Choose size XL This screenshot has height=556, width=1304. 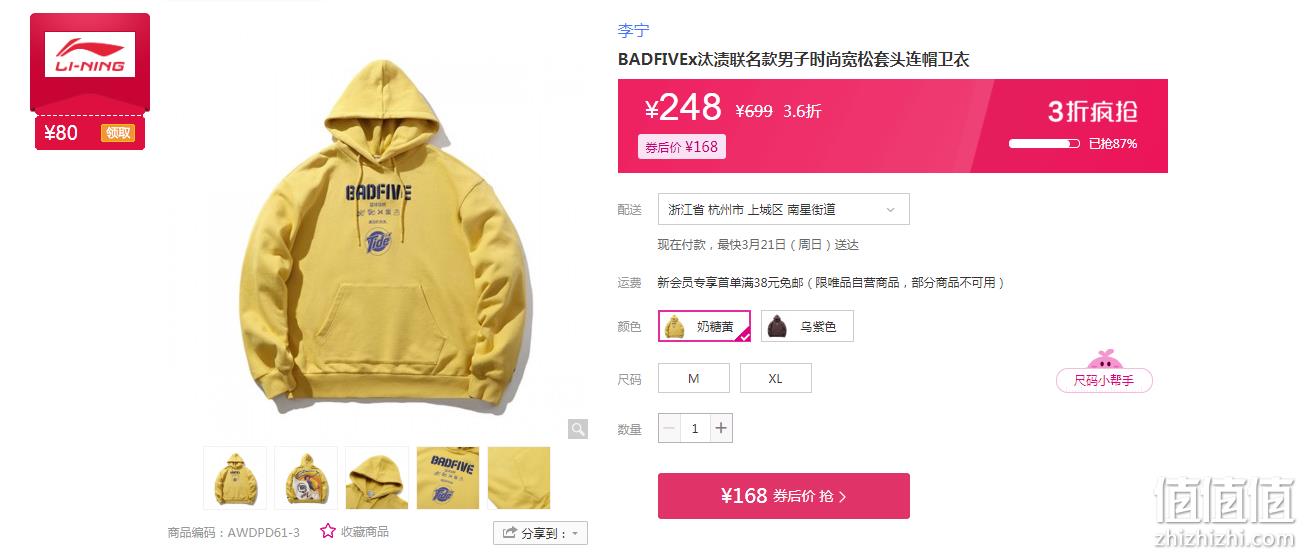pos(776,378)
